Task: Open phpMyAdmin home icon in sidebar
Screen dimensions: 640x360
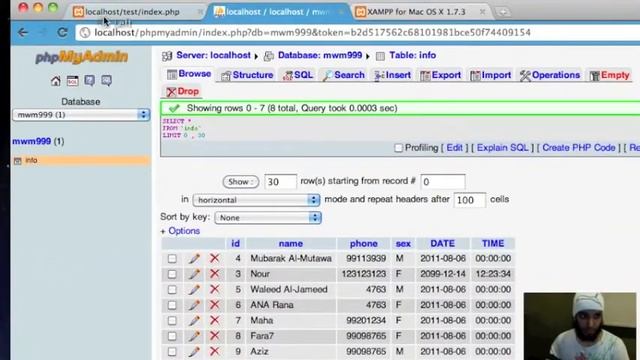Action: 56,81
